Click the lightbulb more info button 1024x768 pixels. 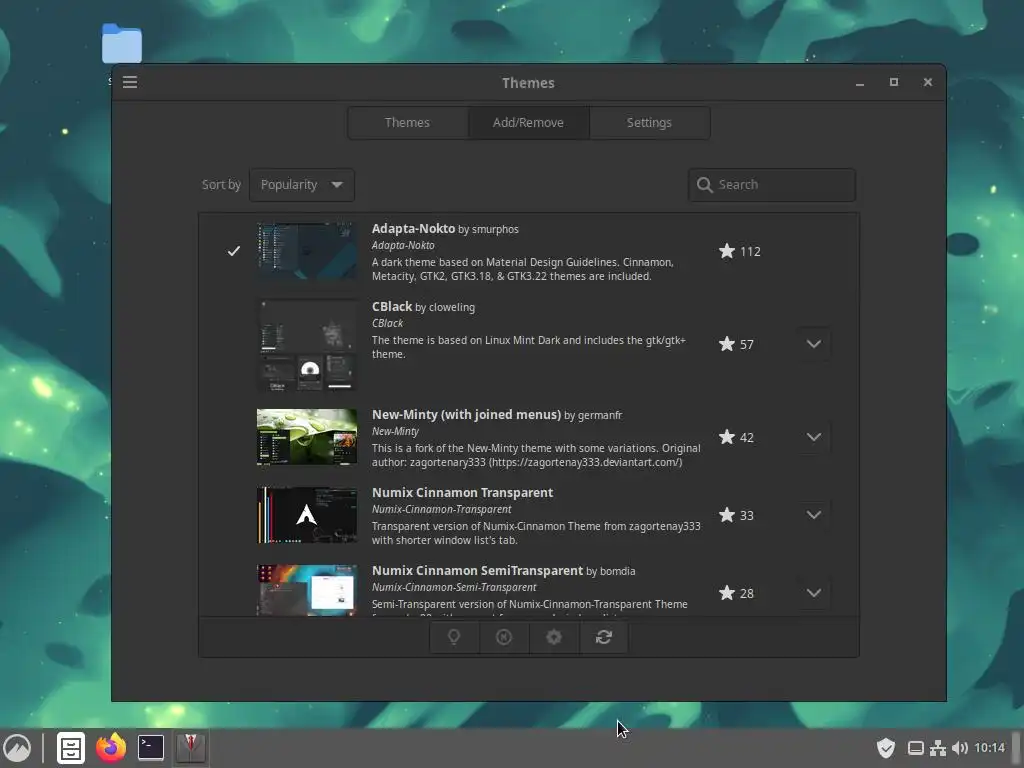click(x=454, y=637)
